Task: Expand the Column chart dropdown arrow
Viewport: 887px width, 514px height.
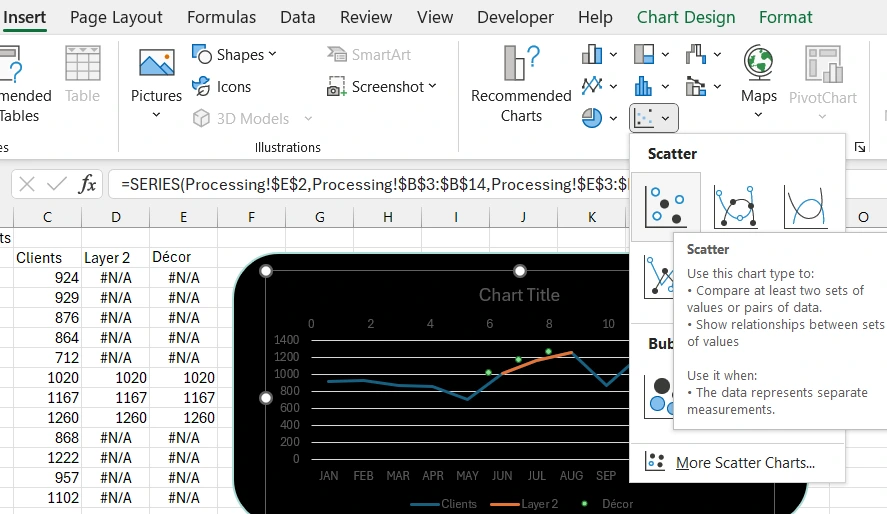Action: 612,54
